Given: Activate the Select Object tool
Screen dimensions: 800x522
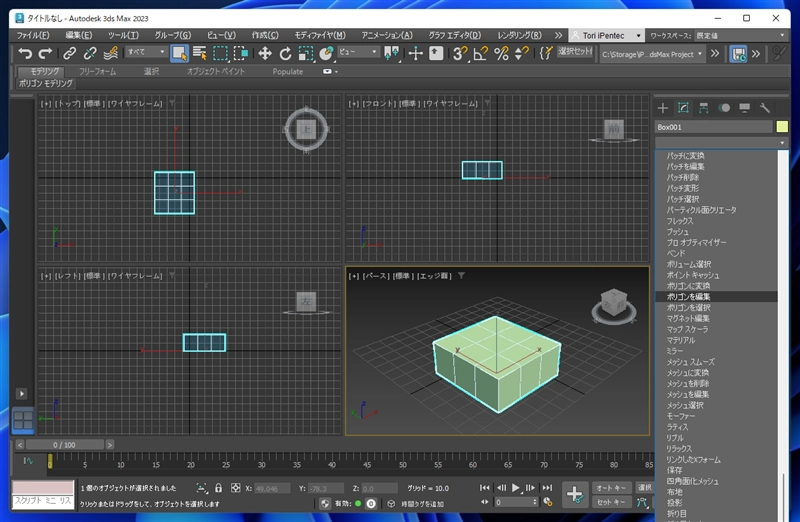Looking at the screenshot, I should point(179,53).
